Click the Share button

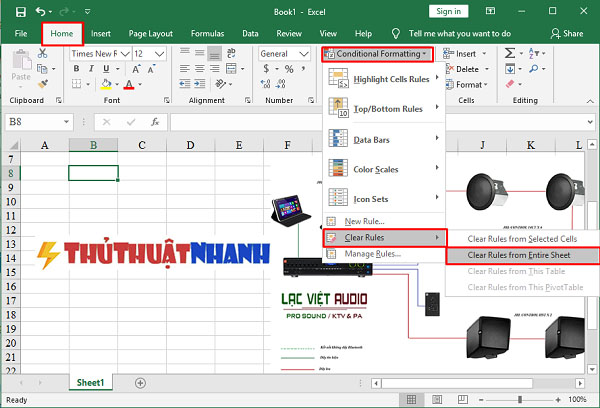(x=567, y=34)
